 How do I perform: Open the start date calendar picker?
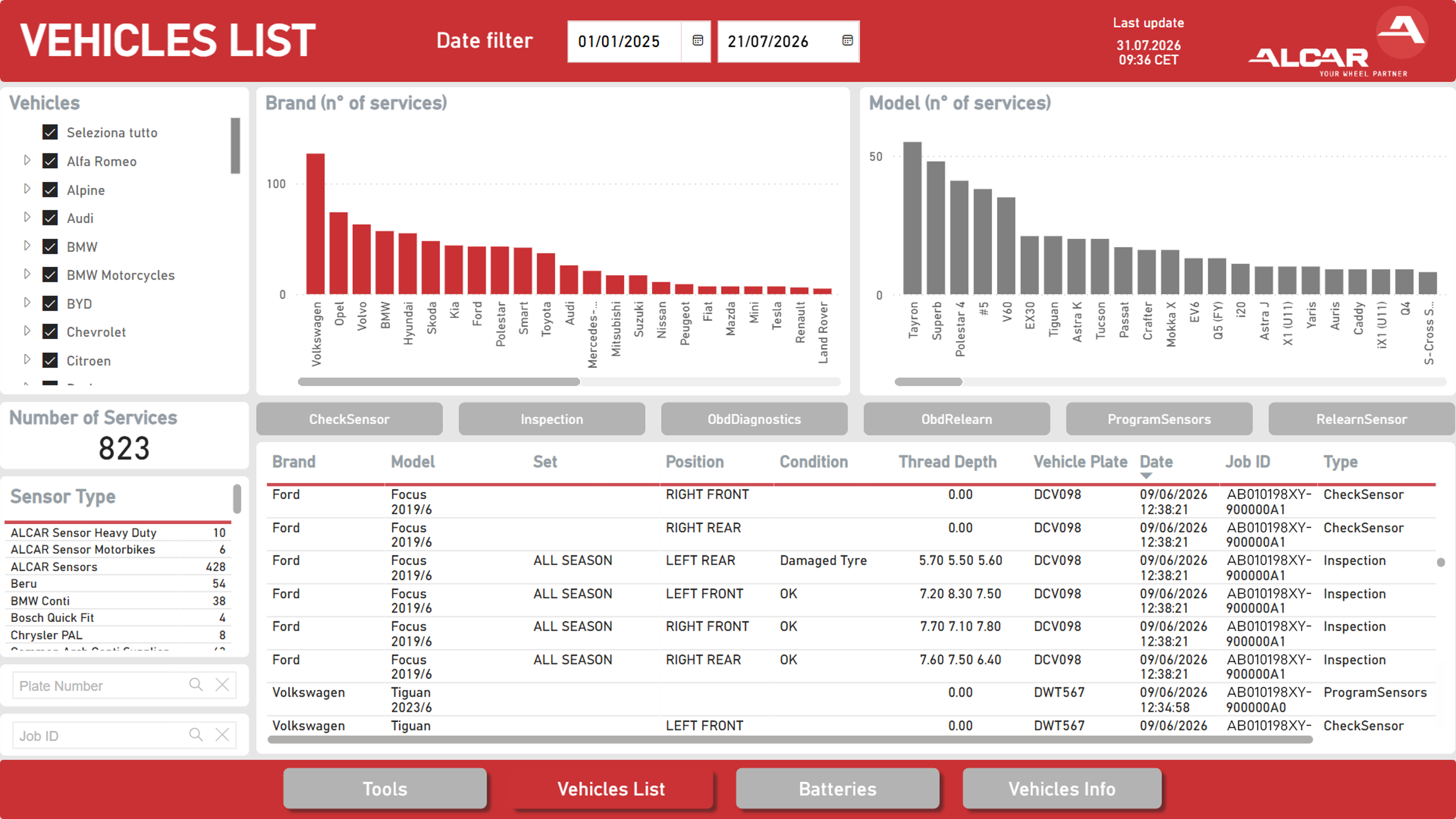click(x=698, y=41)
